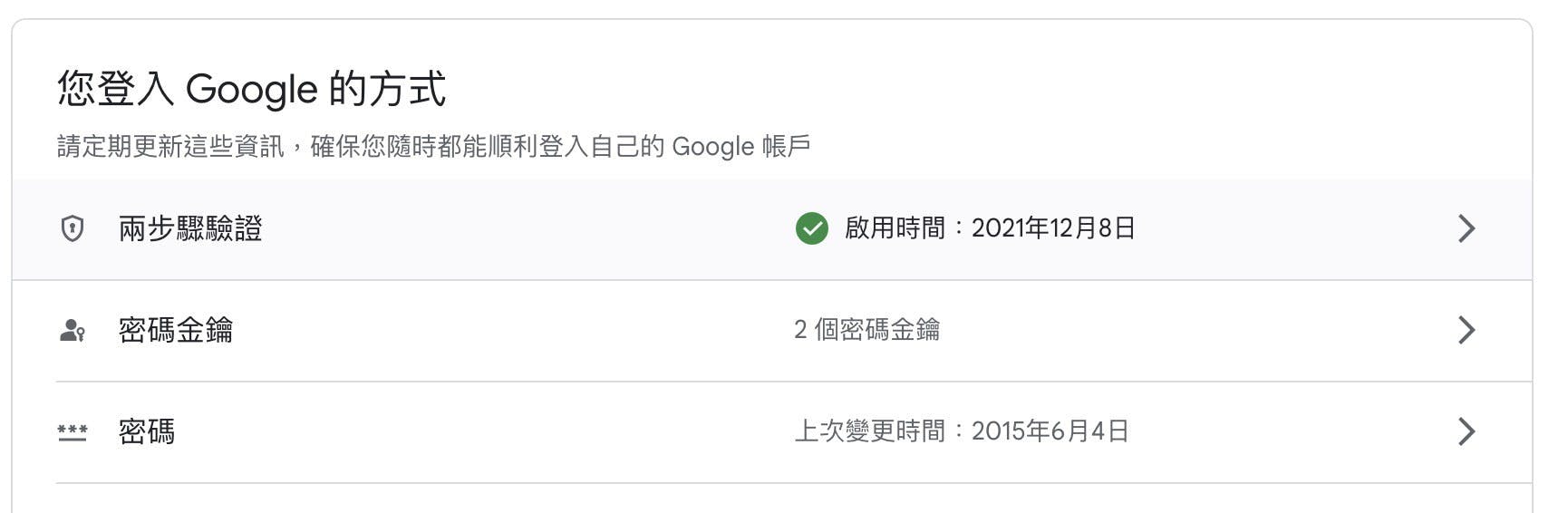Open the 密碼 setting
Screen dimensions: 1568x513
coord(147,431)
